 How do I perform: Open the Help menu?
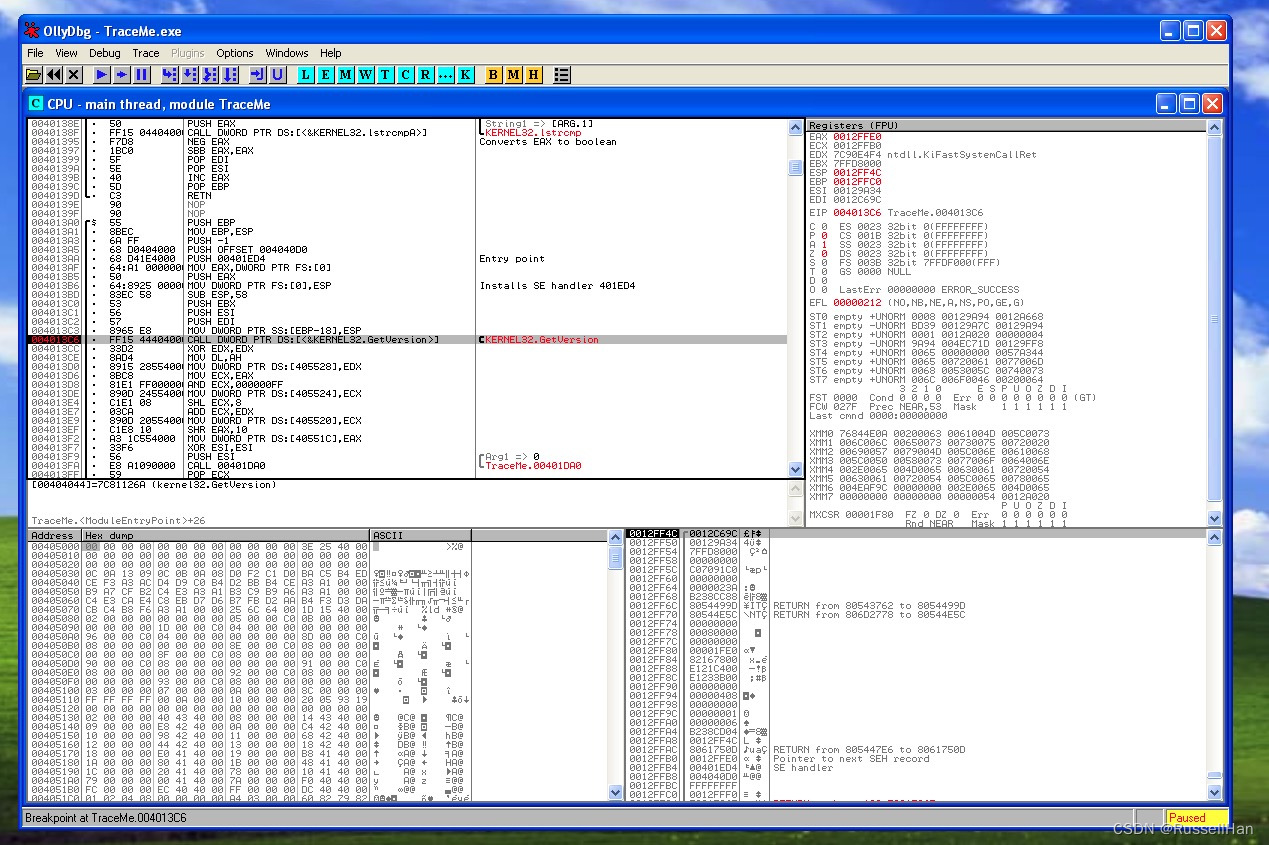tap(331, 53)
